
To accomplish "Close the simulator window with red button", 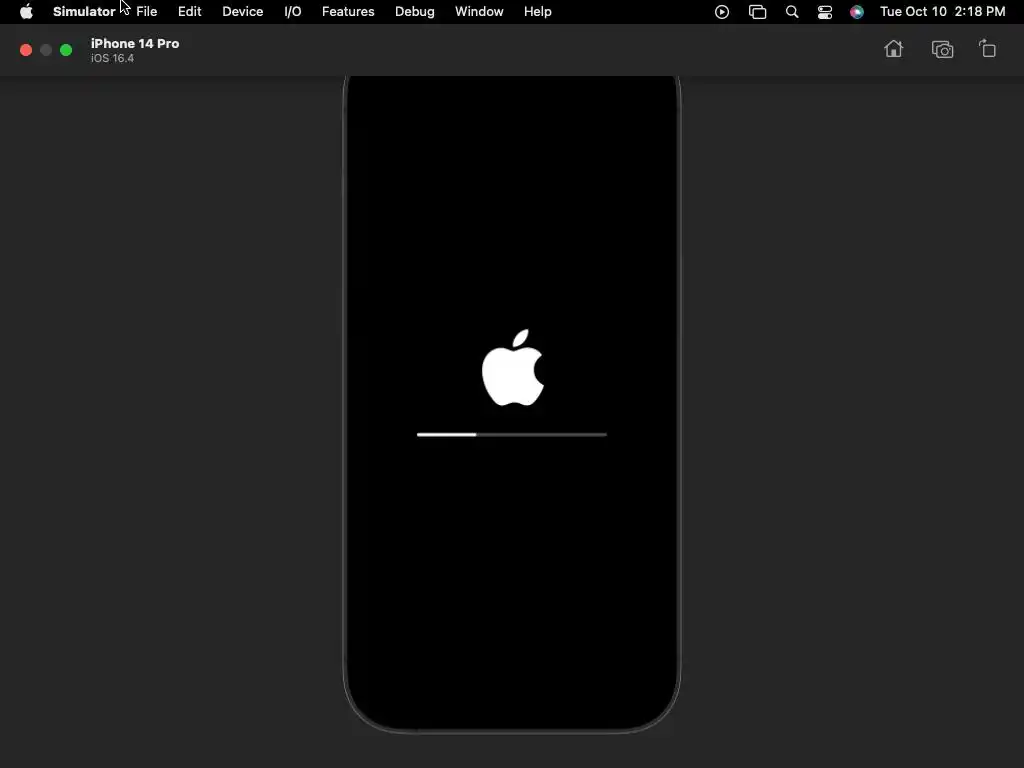I will [26, 50].
